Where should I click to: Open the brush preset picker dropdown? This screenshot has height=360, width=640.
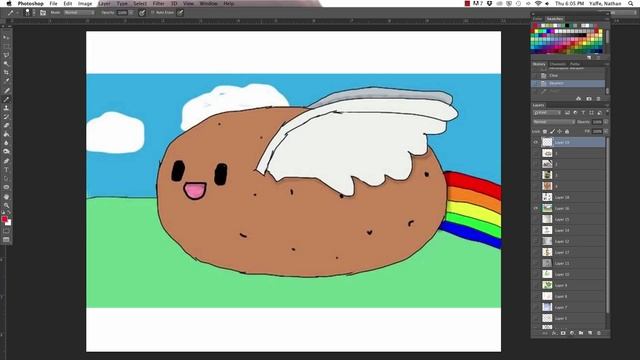point(33,13)
